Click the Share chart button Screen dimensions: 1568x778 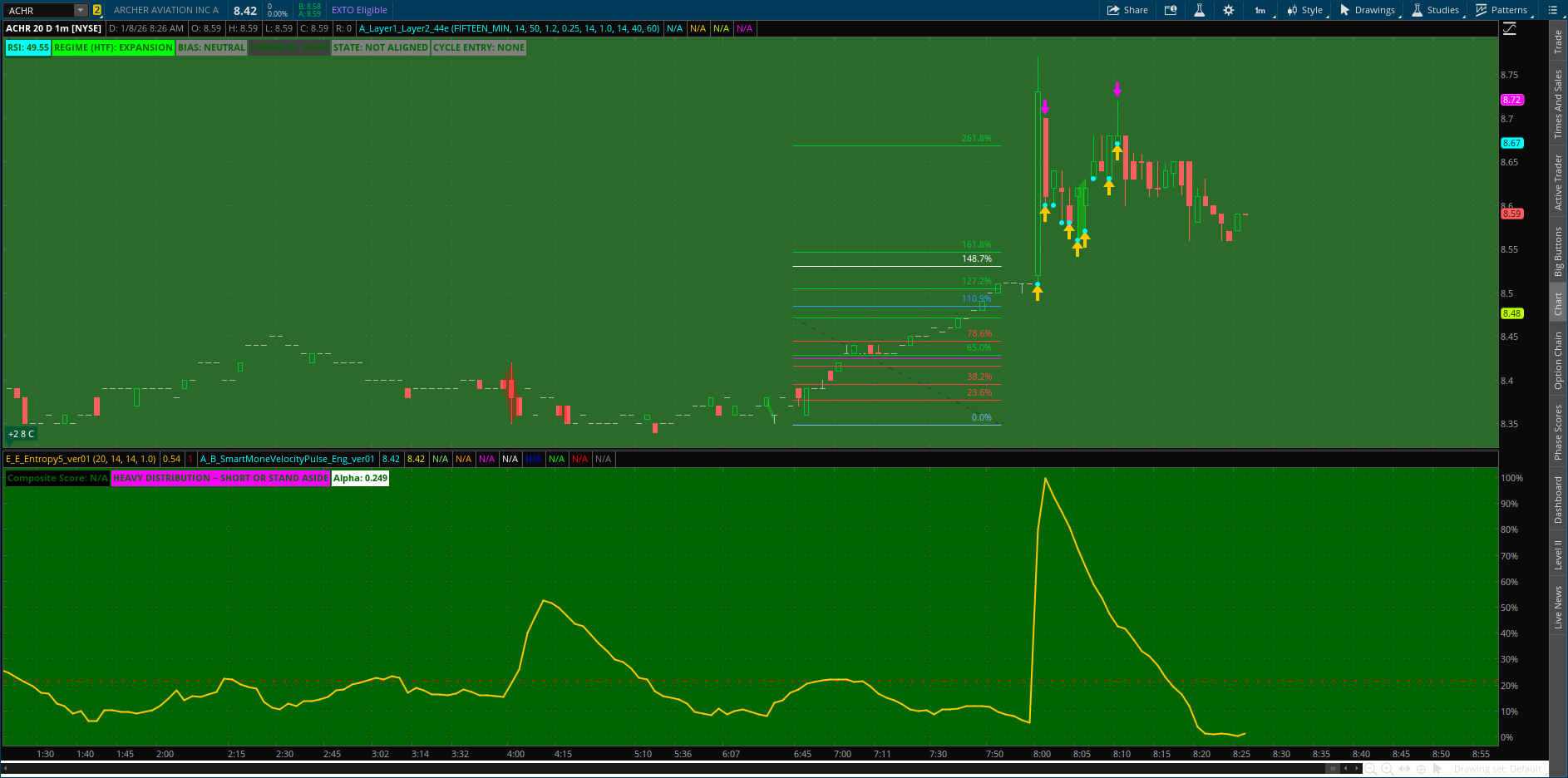[1127, 10]
